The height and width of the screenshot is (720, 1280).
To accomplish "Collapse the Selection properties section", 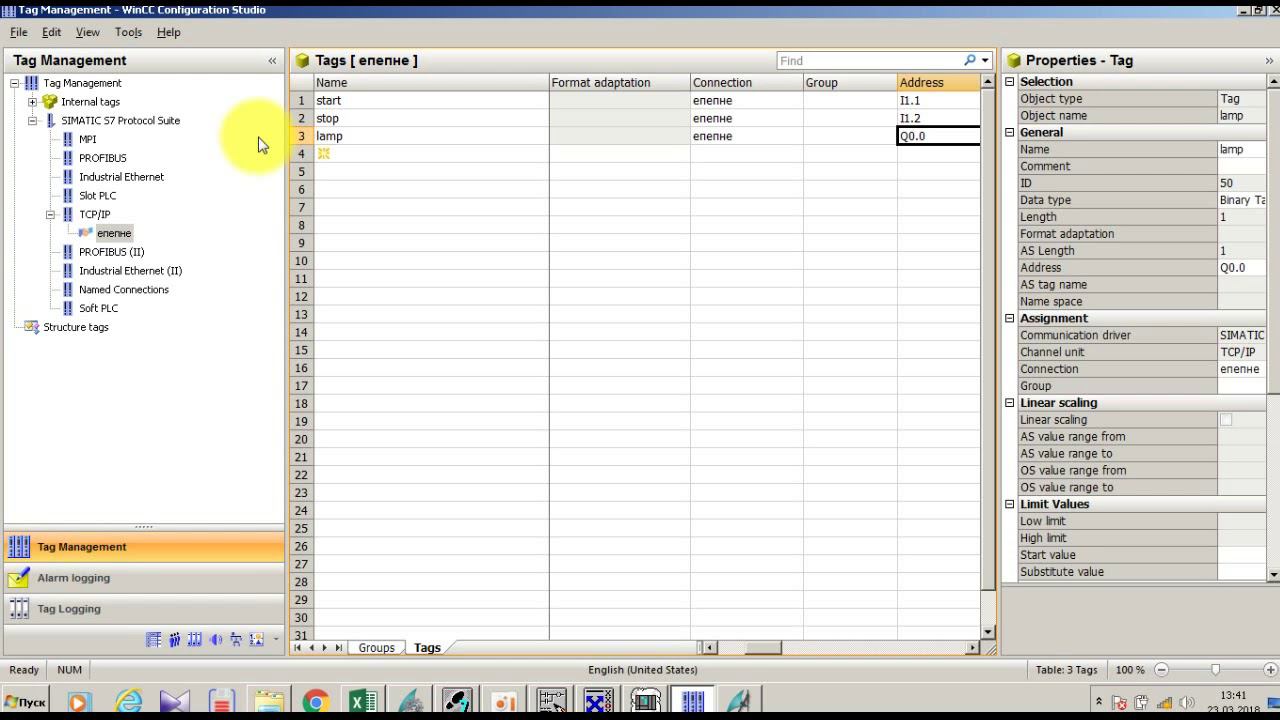I will (x=1009, y=82).
